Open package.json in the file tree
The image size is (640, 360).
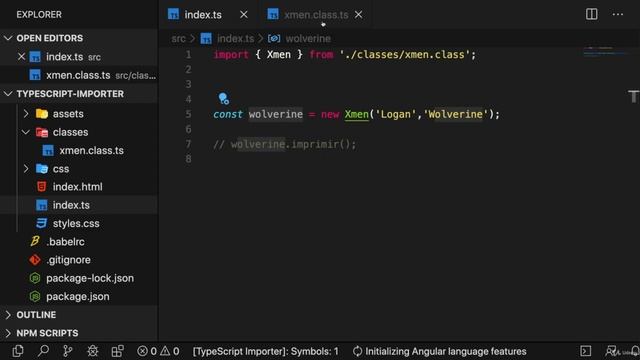78,296
